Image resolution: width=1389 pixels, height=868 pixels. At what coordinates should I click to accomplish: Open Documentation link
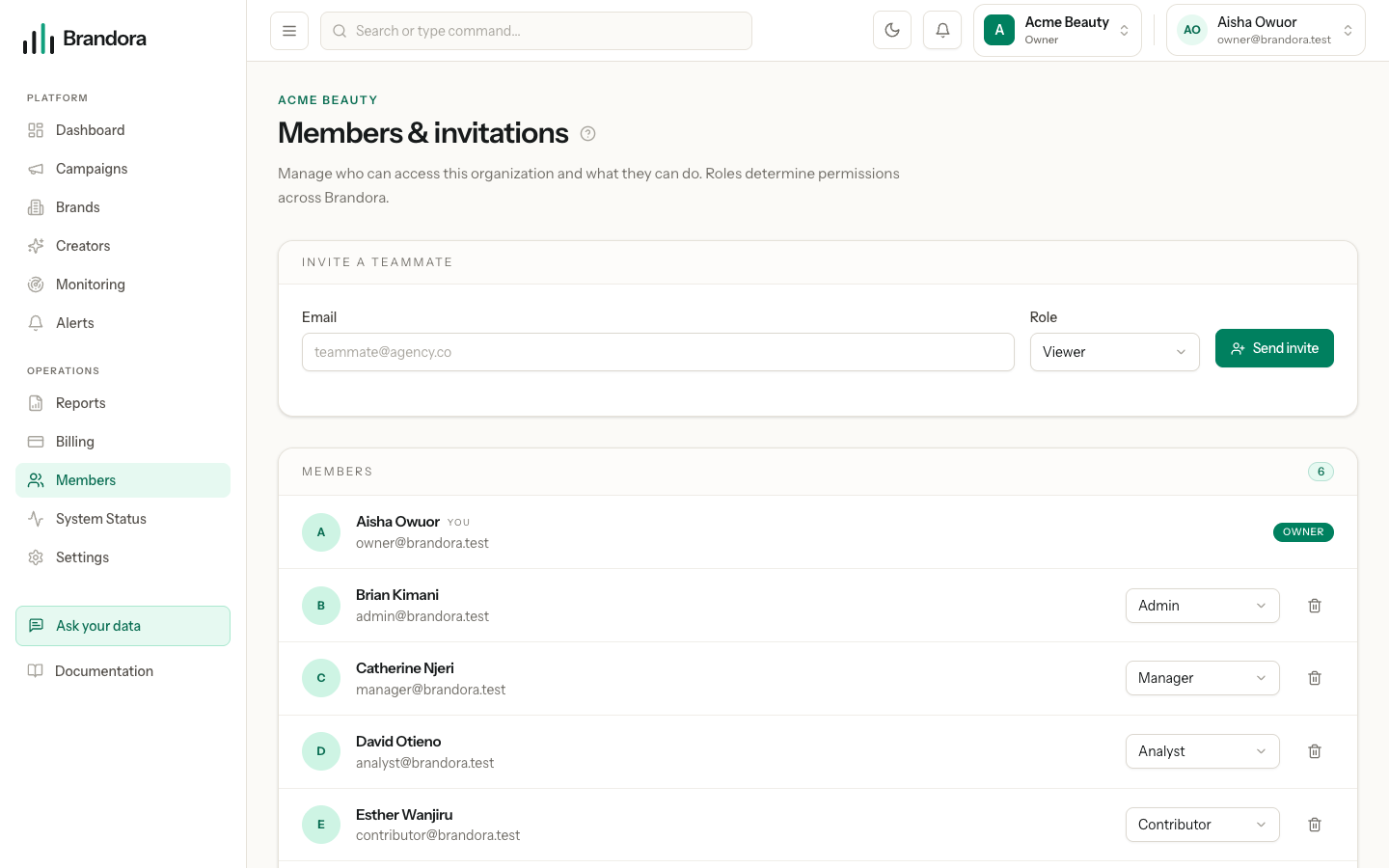coord(123,671)
